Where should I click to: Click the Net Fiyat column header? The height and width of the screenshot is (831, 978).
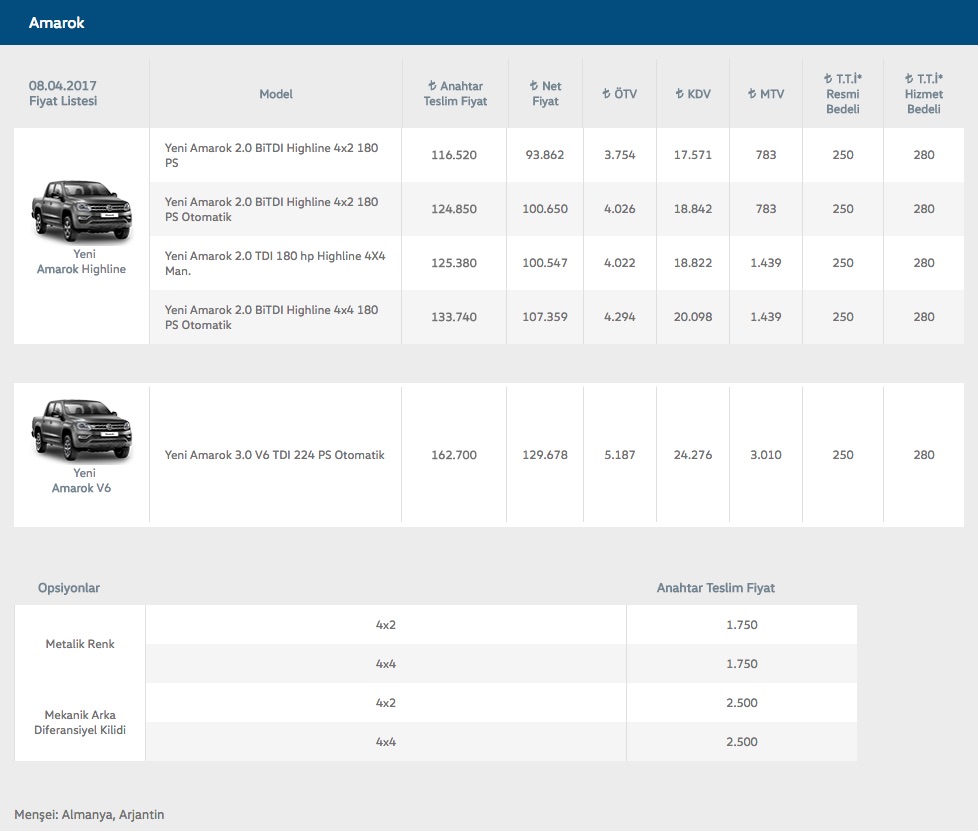[x=545, y=94]
